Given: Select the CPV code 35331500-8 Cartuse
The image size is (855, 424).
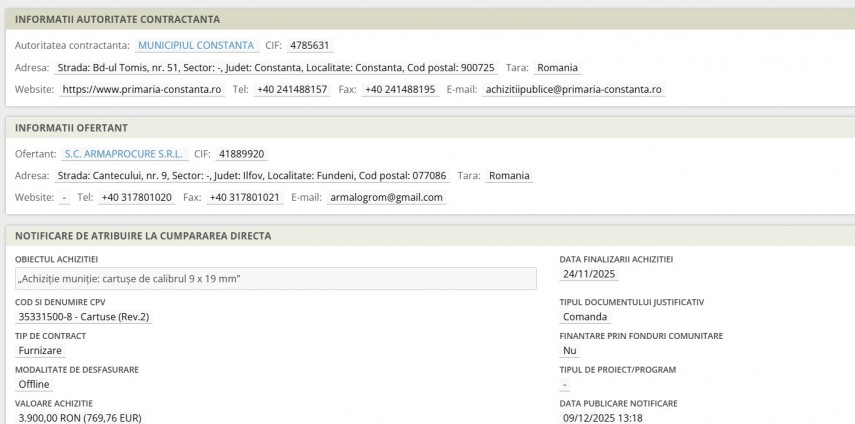Looking at the screenshot, I should pyautogui.click(x=85, y=317).
